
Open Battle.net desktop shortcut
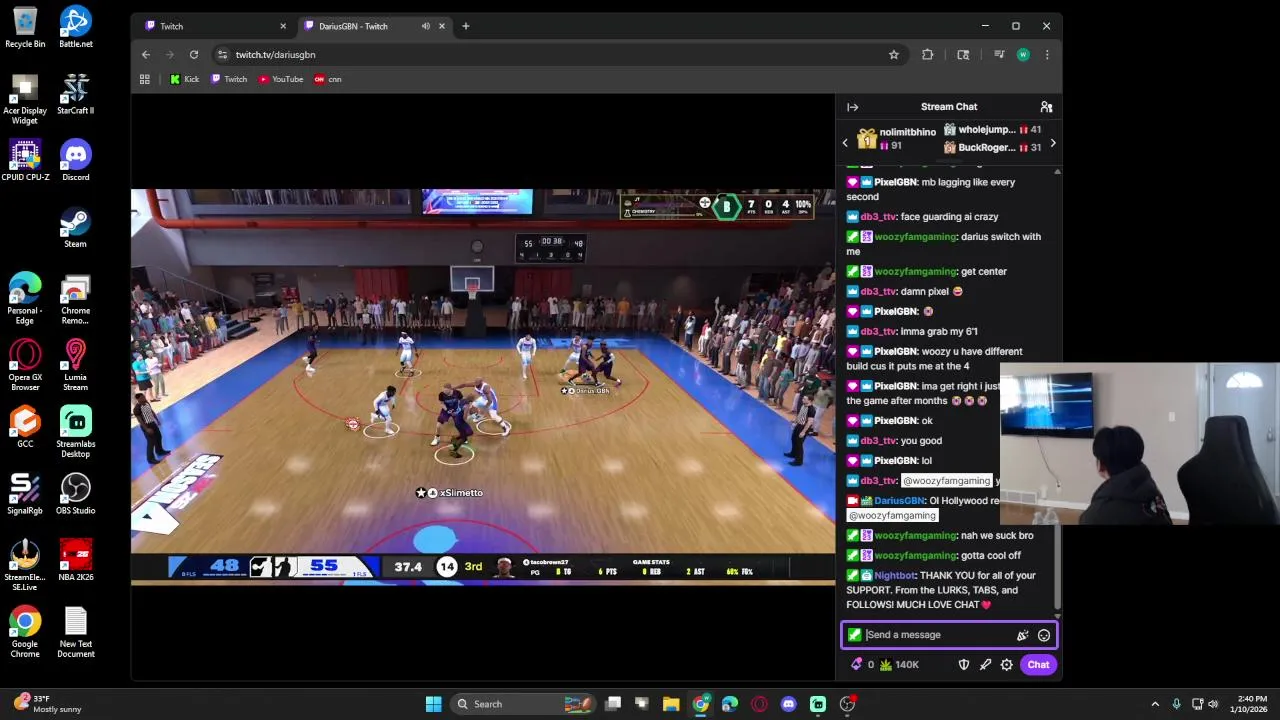tap(76, 27)
